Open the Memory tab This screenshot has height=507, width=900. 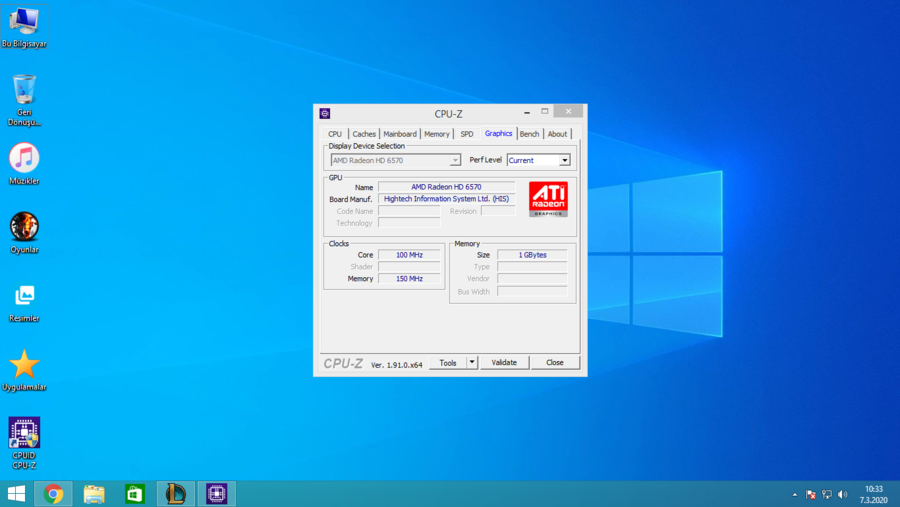pyautogui.click(x=437, y=134)
